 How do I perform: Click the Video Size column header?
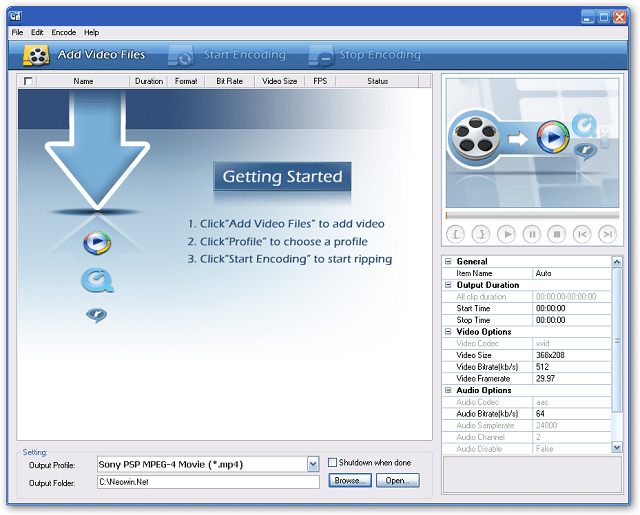coord(280,81)
